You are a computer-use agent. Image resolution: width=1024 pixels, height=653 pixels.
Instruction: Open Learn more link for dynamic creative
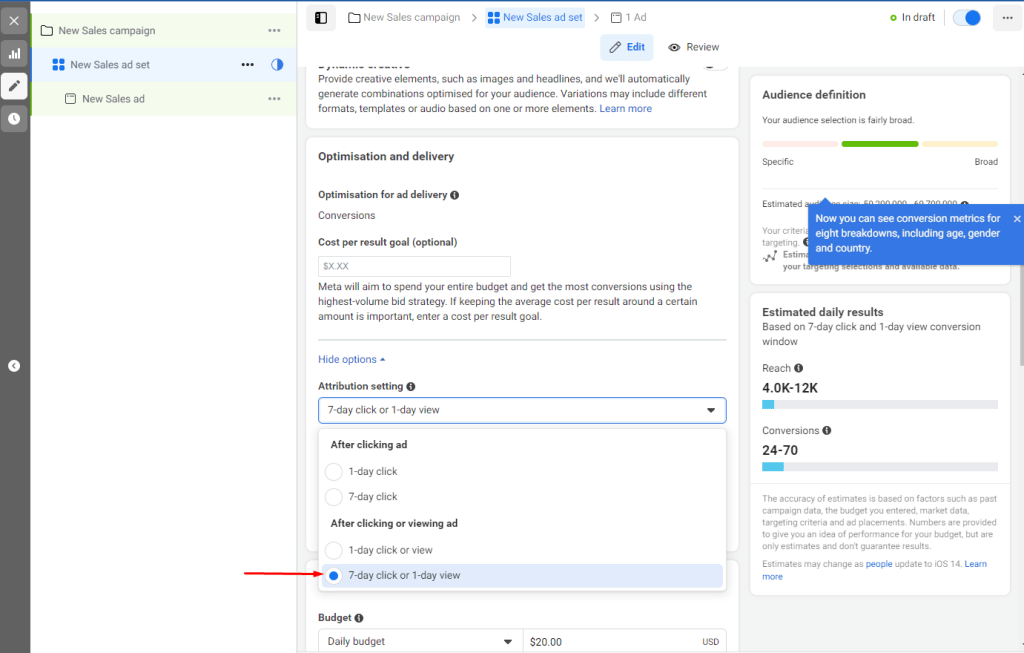click(x=626, y=108)
